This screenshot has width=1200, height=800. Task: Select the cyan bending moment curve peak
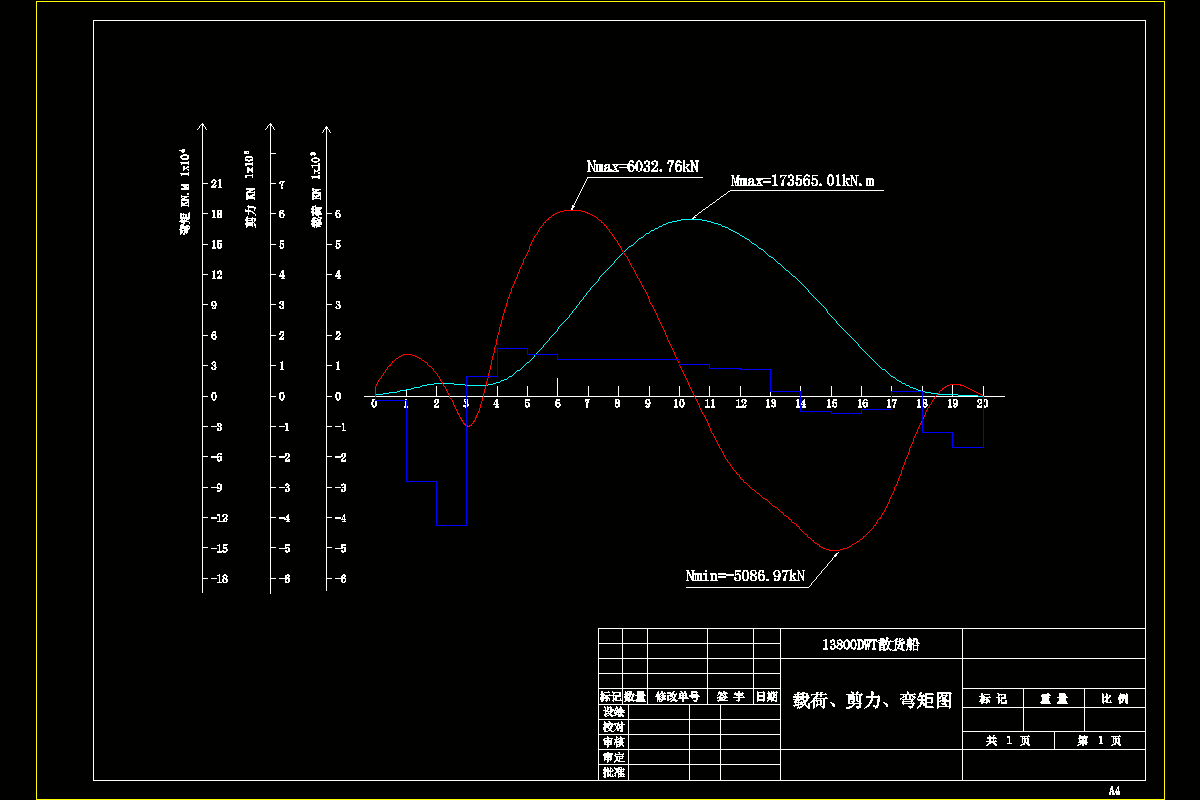692,219
